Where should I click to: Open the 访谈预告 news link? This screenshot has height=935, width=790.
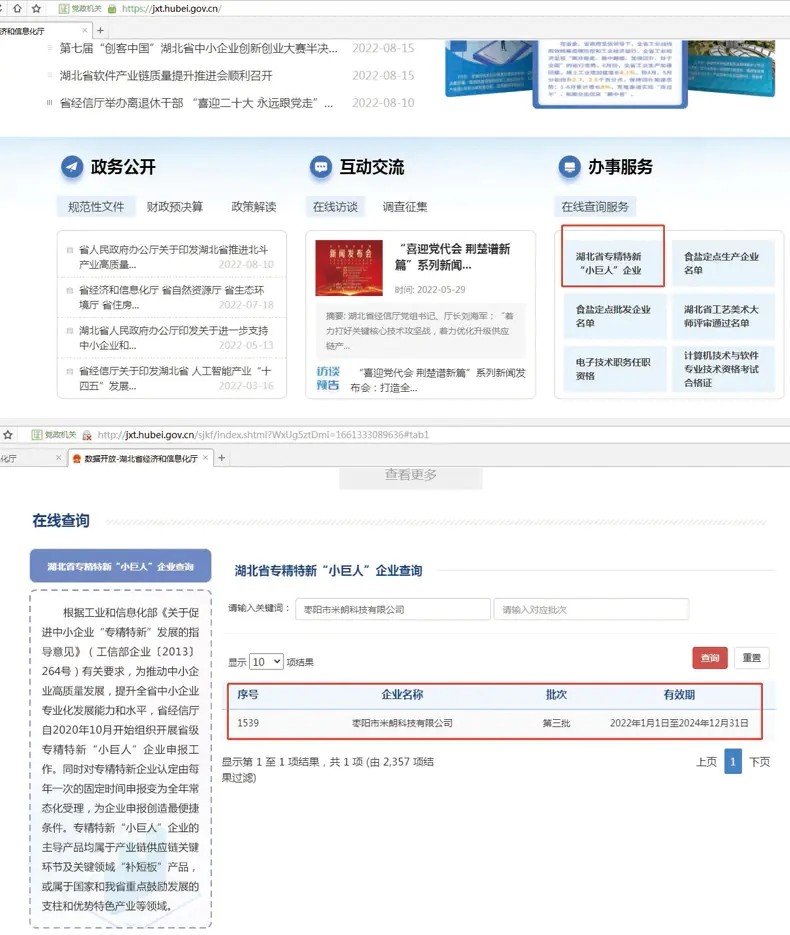pos(438,380)
